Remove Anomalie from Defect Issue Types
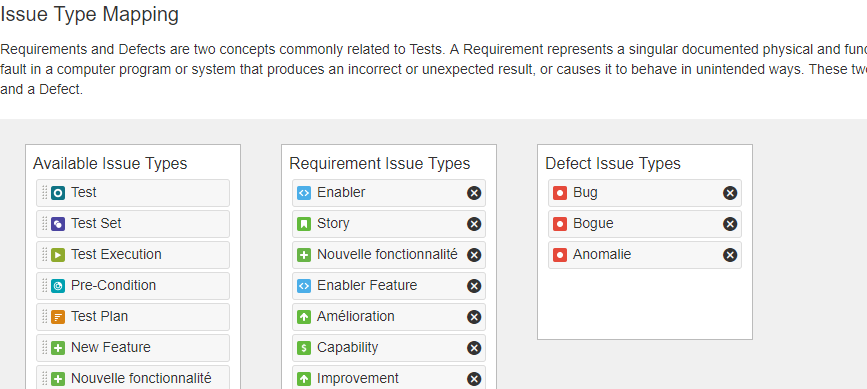This screenshot has height=389, width=867. [x=730, y=255]
